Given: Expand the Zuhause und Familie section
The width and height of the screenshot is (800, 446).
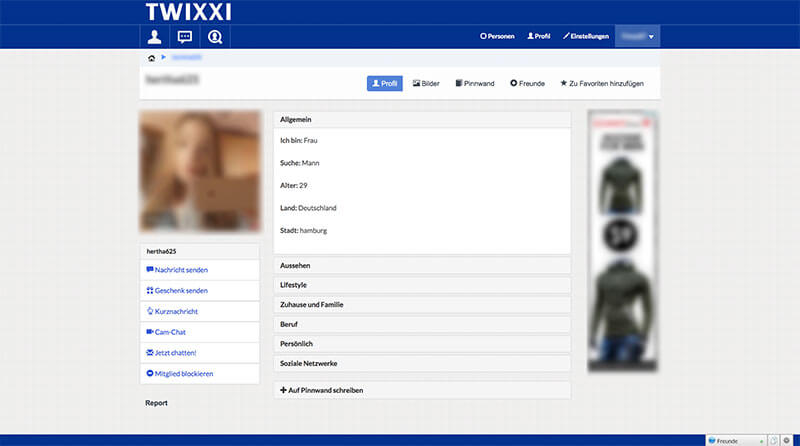Looking at the screenshot, I should (421, 305).
